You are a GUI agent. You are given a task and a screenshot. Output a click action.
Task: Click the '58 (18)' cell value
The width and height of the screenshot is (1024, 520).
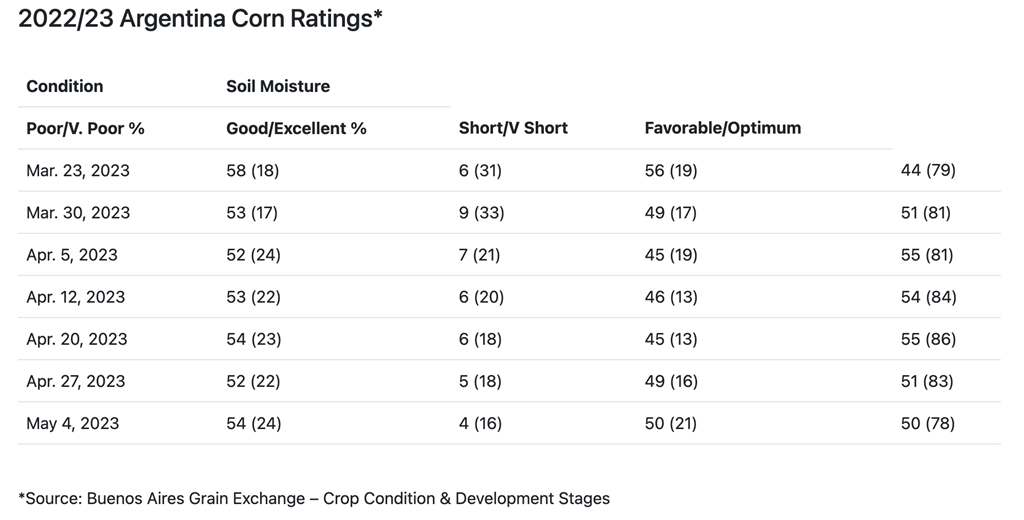pos(253,171)
